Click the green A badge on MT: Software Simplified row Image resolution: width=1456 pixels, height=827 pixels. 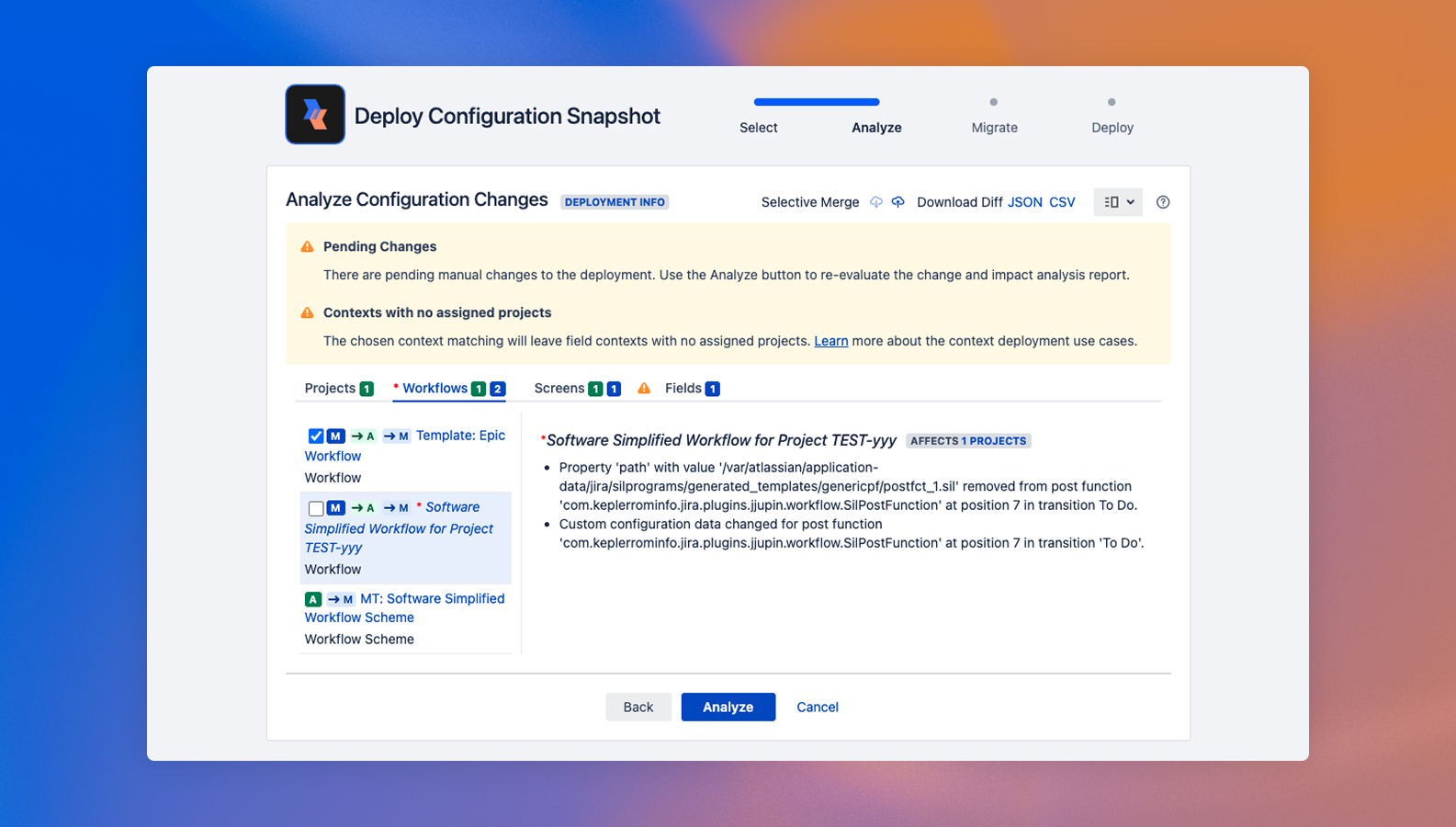tap(313, 599)
